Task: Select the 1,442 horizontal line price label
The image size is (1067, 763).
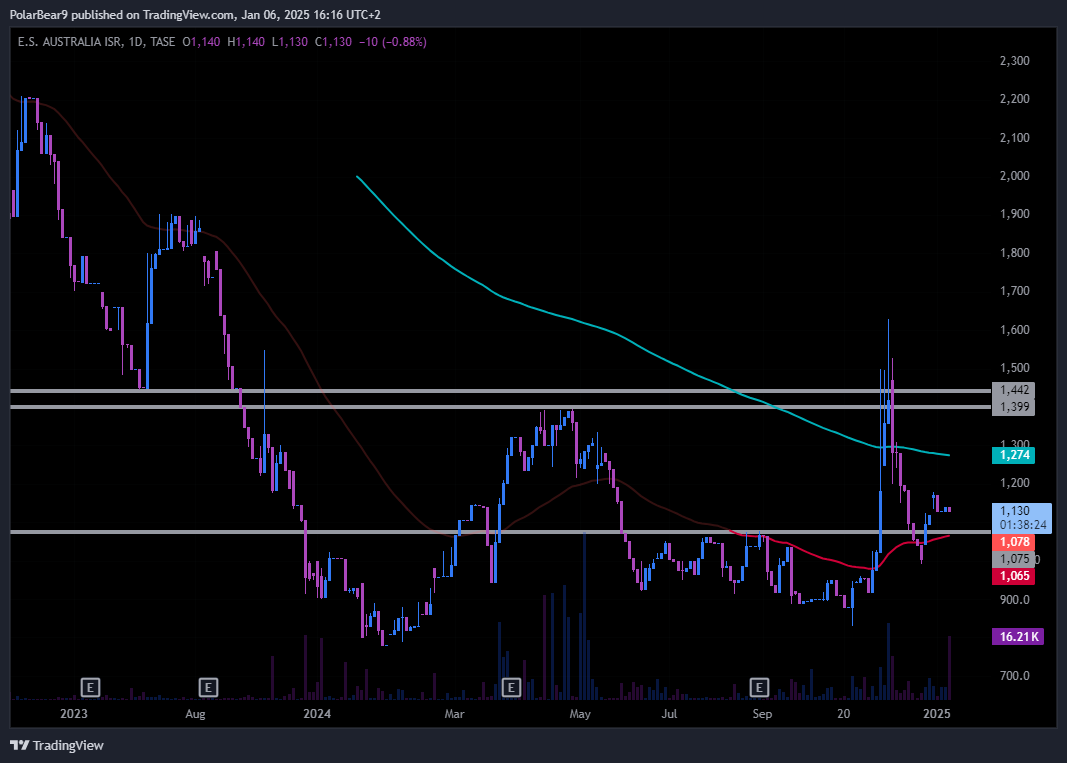Action: pos(1013,390)
